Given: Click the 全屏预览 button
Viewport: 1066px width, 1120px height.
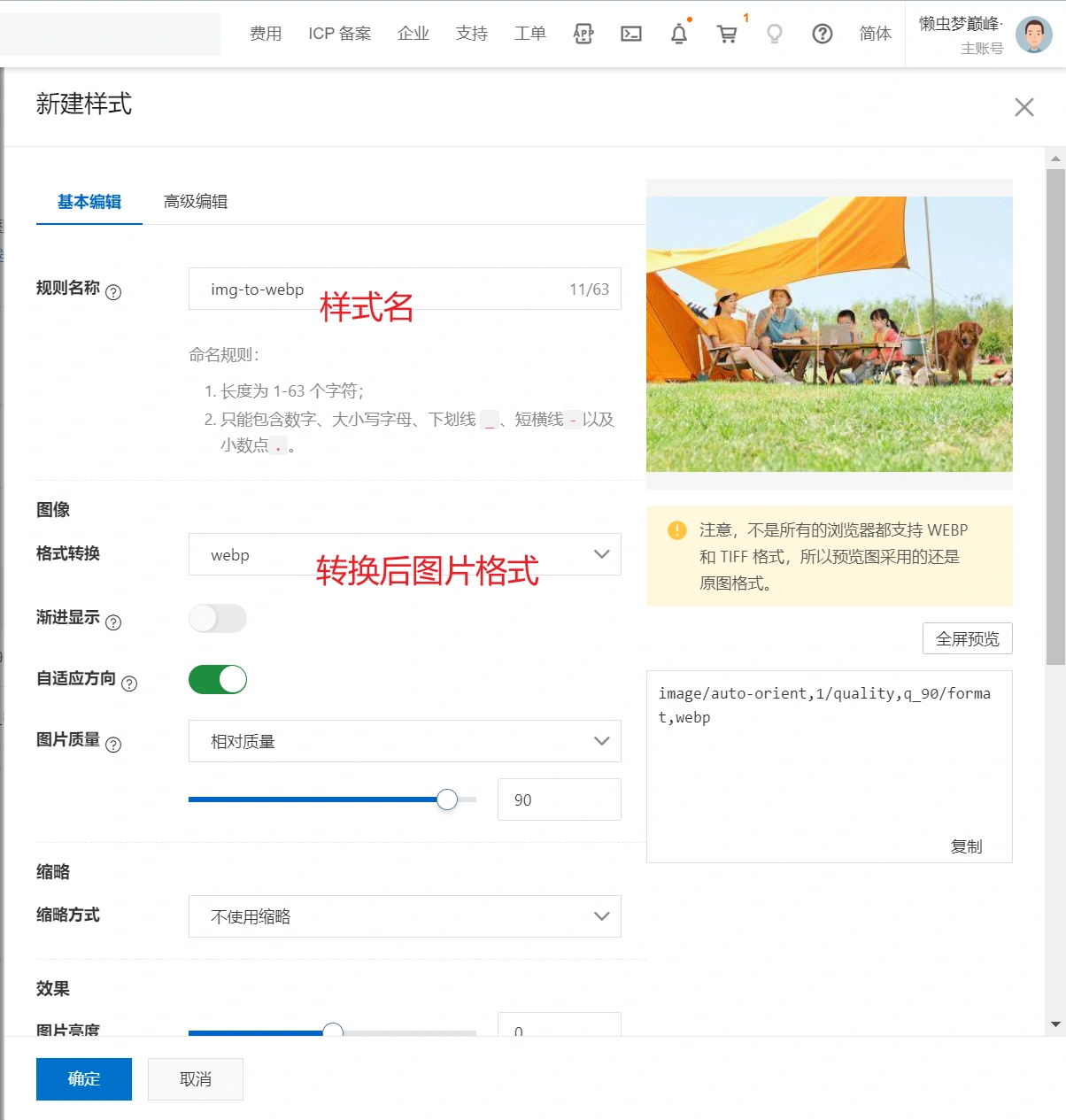Looking at the screenshot, I should [x=967, y=638].
